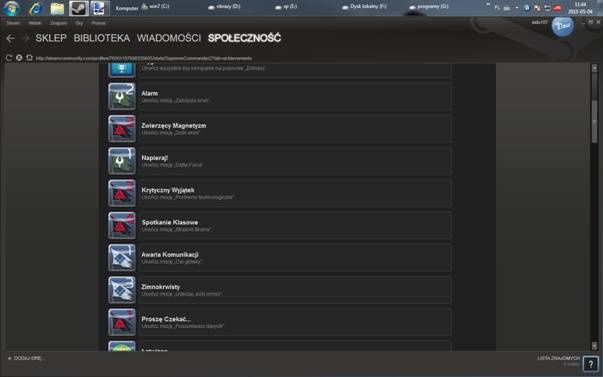Image resolution: width=603 pixels, height=377 pixels.
Task: Select the SPOŁECZNOŚĆ tab
Action: click(244, 38)
